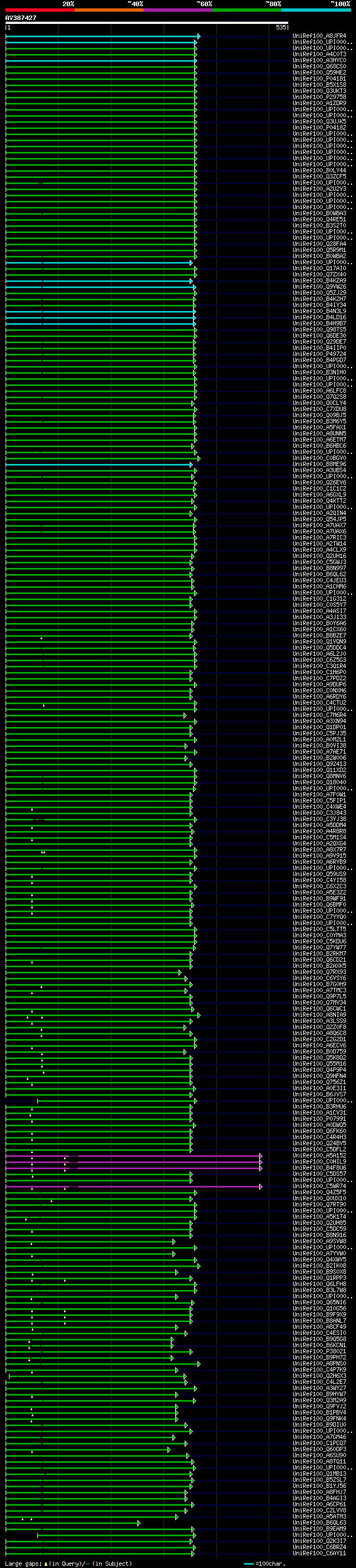Select the UniRef100_B1YJ56 label
The width and height of the screenshot is (356, 1568).
319,1485
